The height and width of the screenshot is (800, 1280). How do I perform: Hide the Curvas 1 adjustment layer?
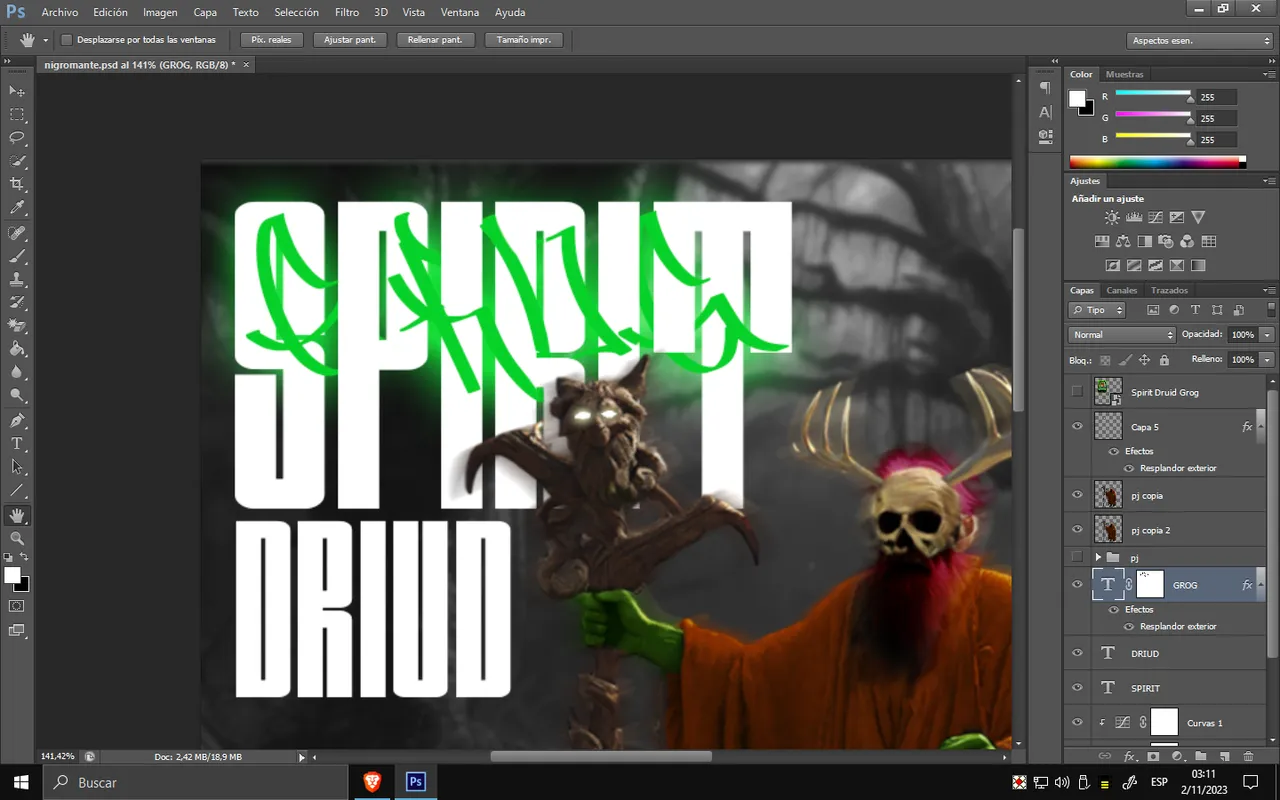1077,722
